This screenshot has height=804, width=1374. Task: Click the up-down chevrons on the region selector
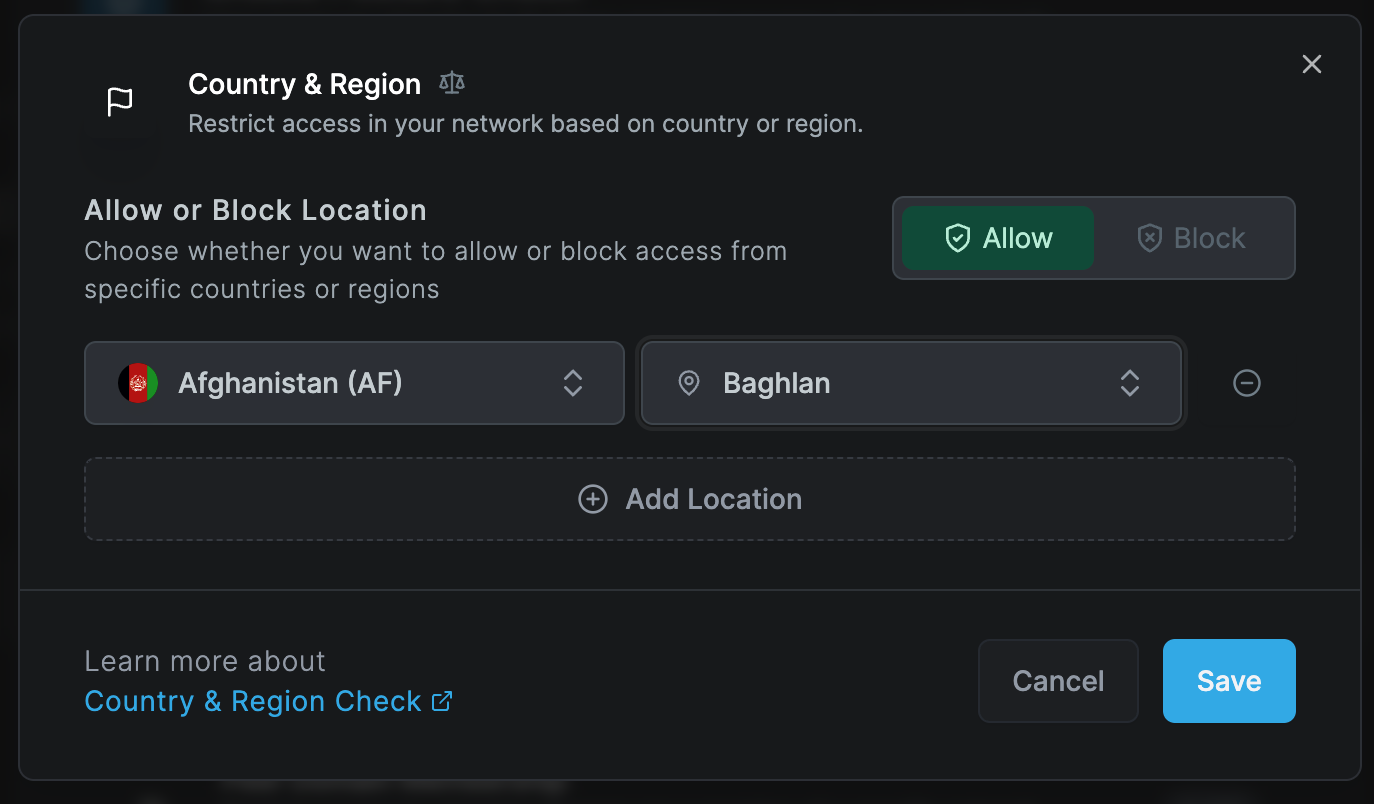pyautogui.click(x=1130, y=383)
